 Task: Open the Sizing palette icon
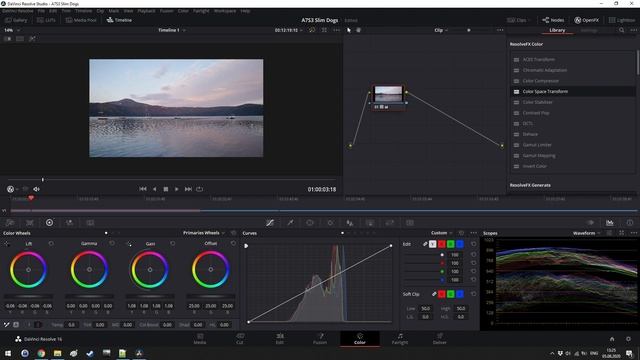click(x=390, y=222)
